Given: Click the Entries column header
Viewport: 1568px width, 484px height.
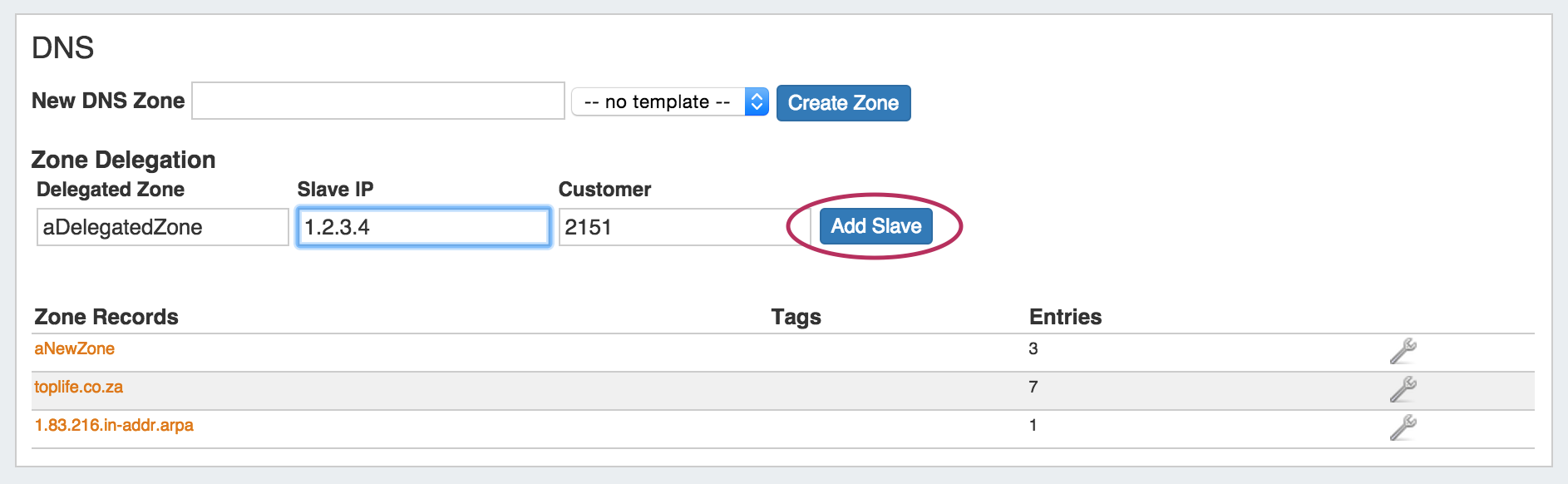Looking at the screenshot, I should pos(1065,317).
